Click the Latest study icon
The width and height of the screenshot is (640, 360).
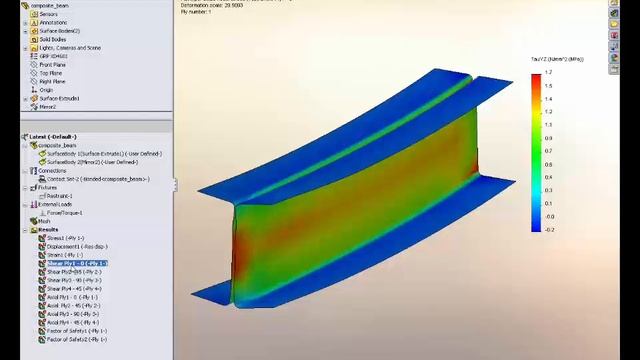coord(25,137)
